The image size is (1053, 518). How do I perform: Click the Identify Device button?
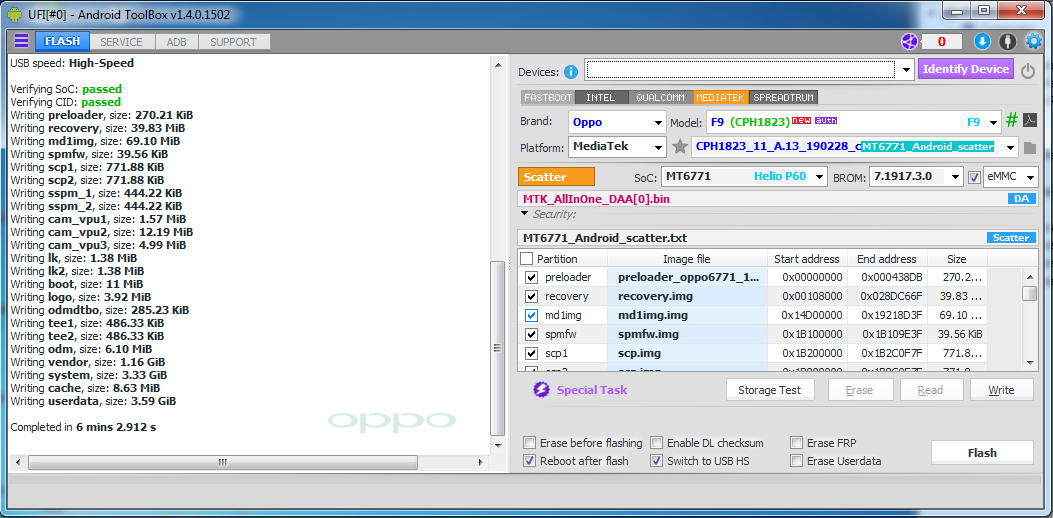tap(966, 69)
